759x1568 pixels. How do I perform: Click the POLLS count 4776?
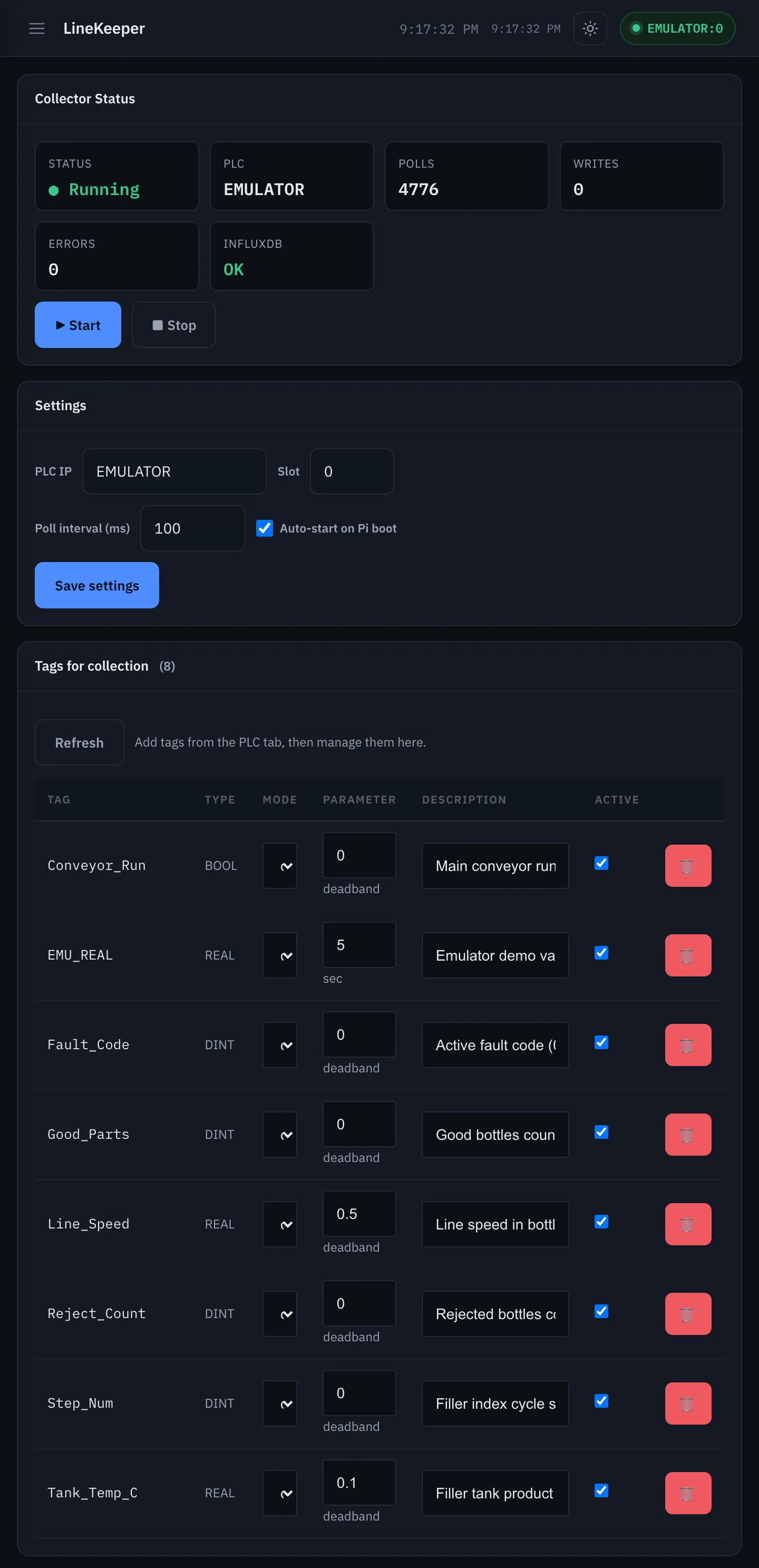(x=418, y=189)
